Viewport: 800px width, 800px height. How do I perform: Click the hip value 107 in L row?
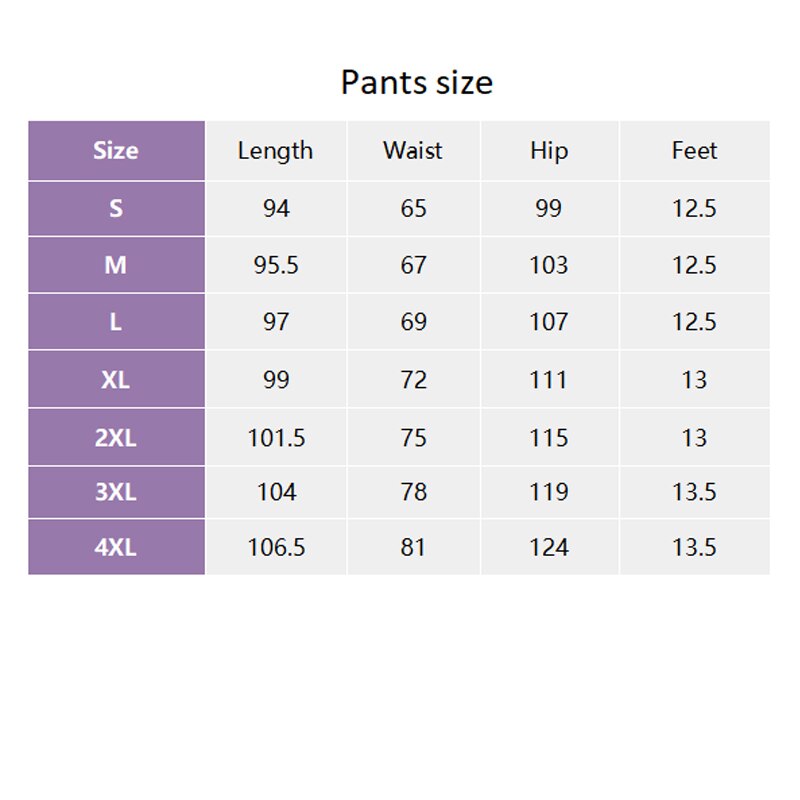[x=549, y=322]
